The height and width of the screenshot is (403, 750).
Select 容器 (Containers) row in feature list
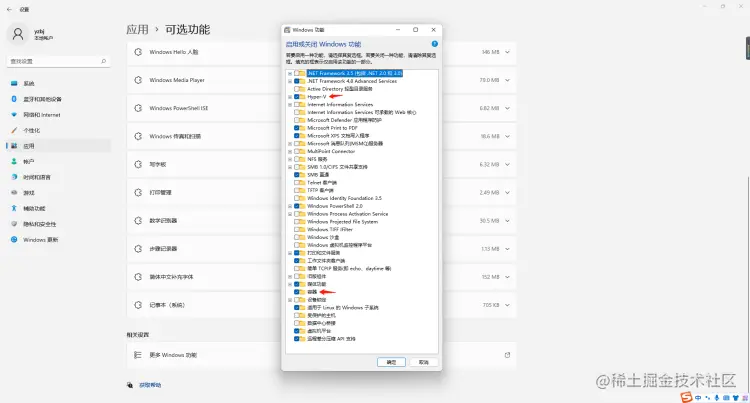[312, 292]
